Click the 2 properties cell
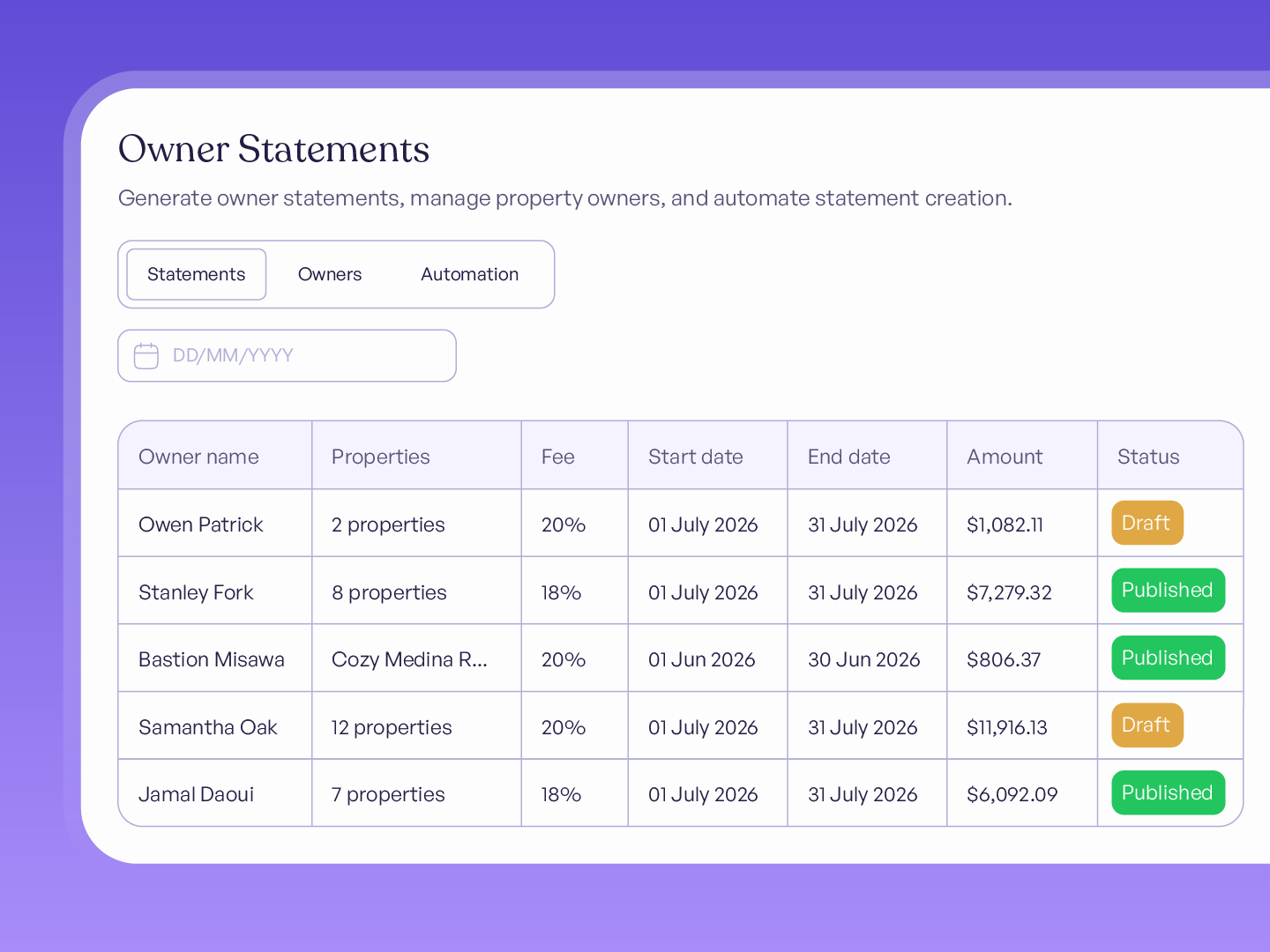This screenshot has width=1270, height=952. point(416,524)
